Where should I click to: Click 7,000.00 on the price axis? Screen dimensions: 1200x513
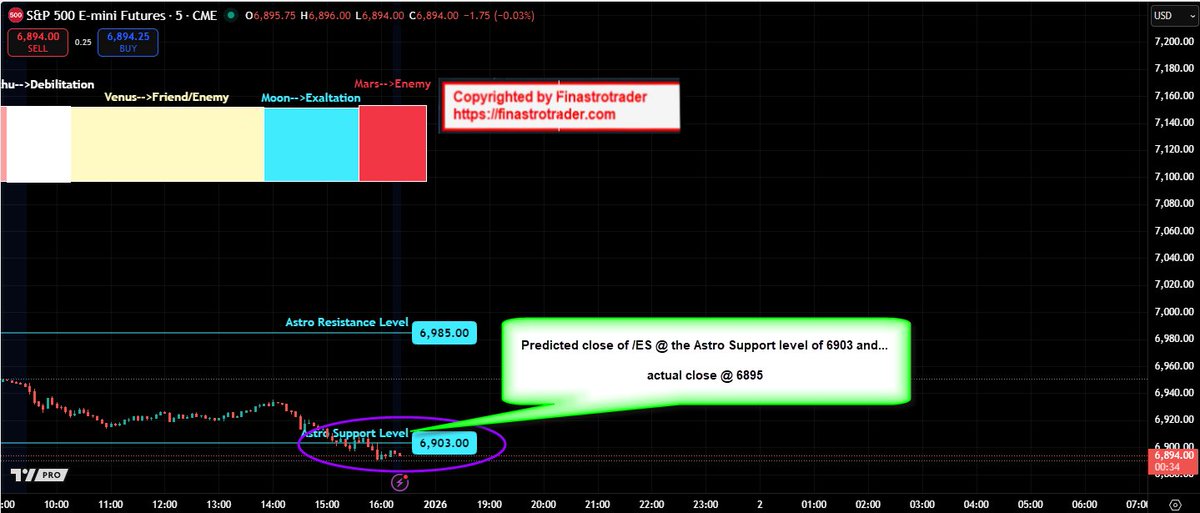(1172, 312)
